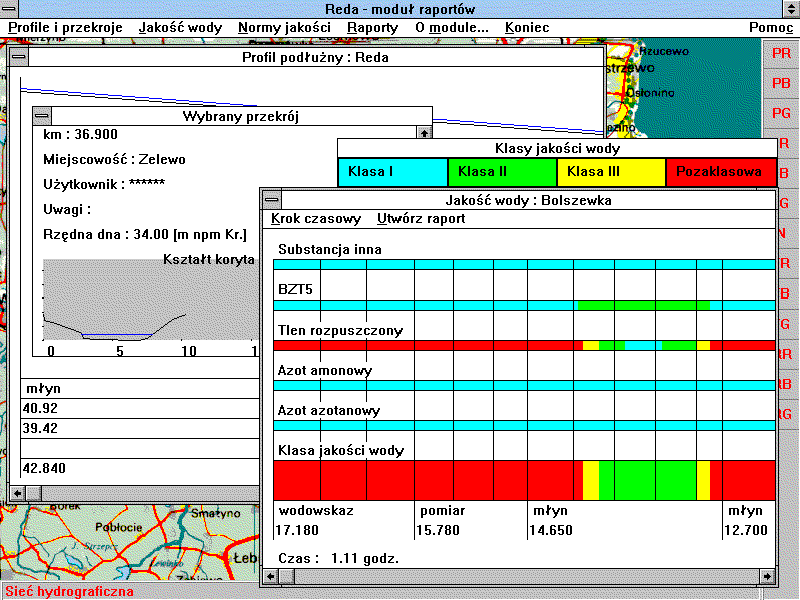This screenshot has height=600, width=800.
Task: Open system menu of Profil podłużny window
Action: (19, 57)
